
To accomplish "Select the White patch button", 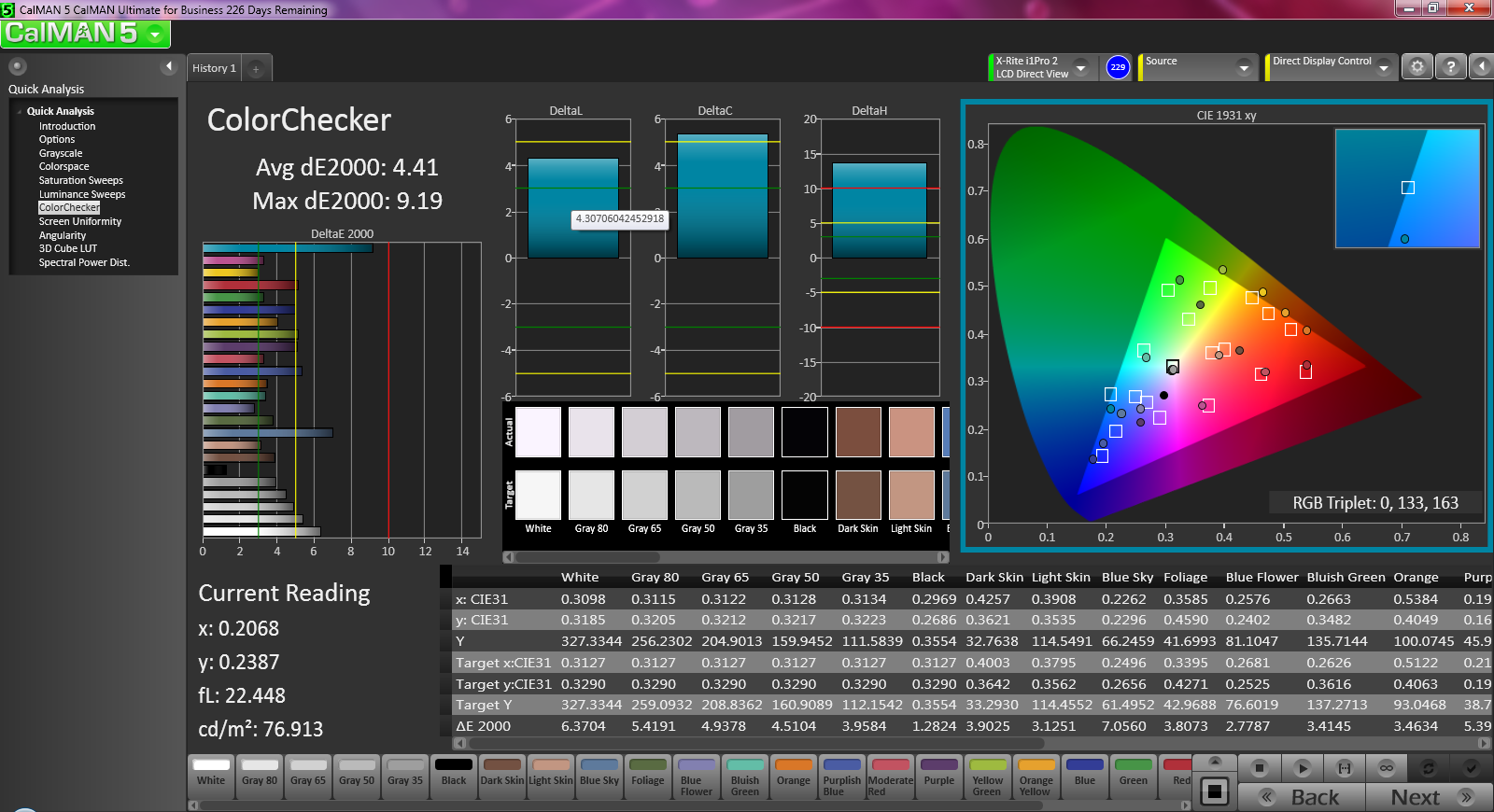I will pos(211,777).
